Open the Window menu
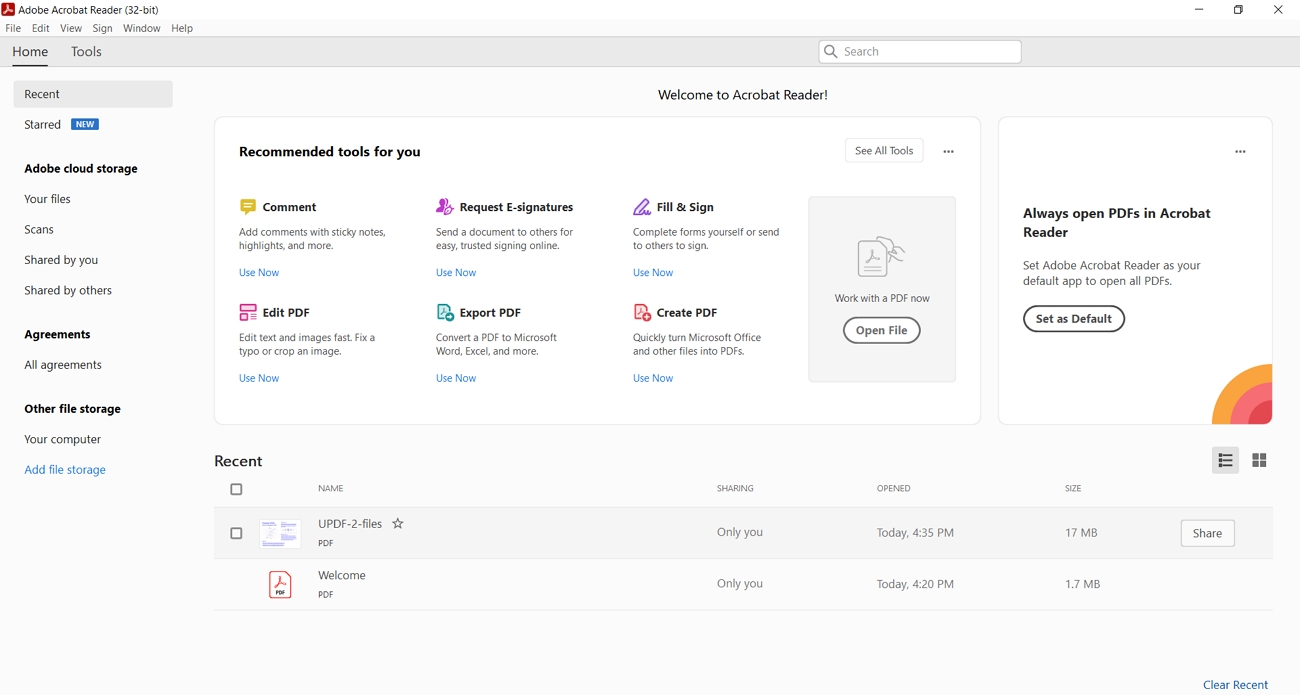The image size is (1300, 695). 141,28
